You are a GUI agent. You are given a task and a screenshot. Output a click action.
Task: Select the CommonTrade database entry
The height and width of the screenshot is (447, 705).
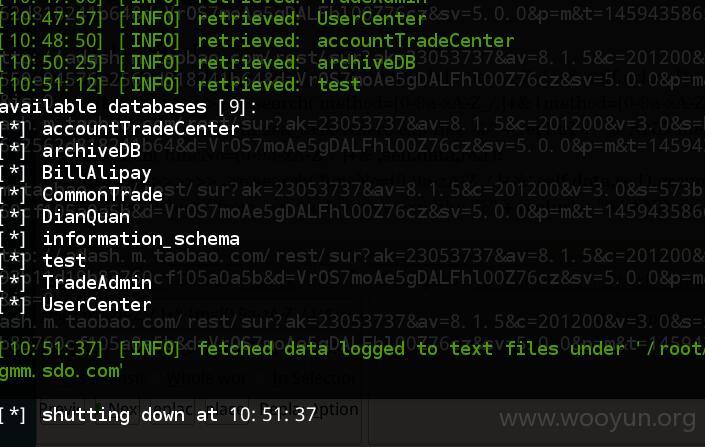102,195
